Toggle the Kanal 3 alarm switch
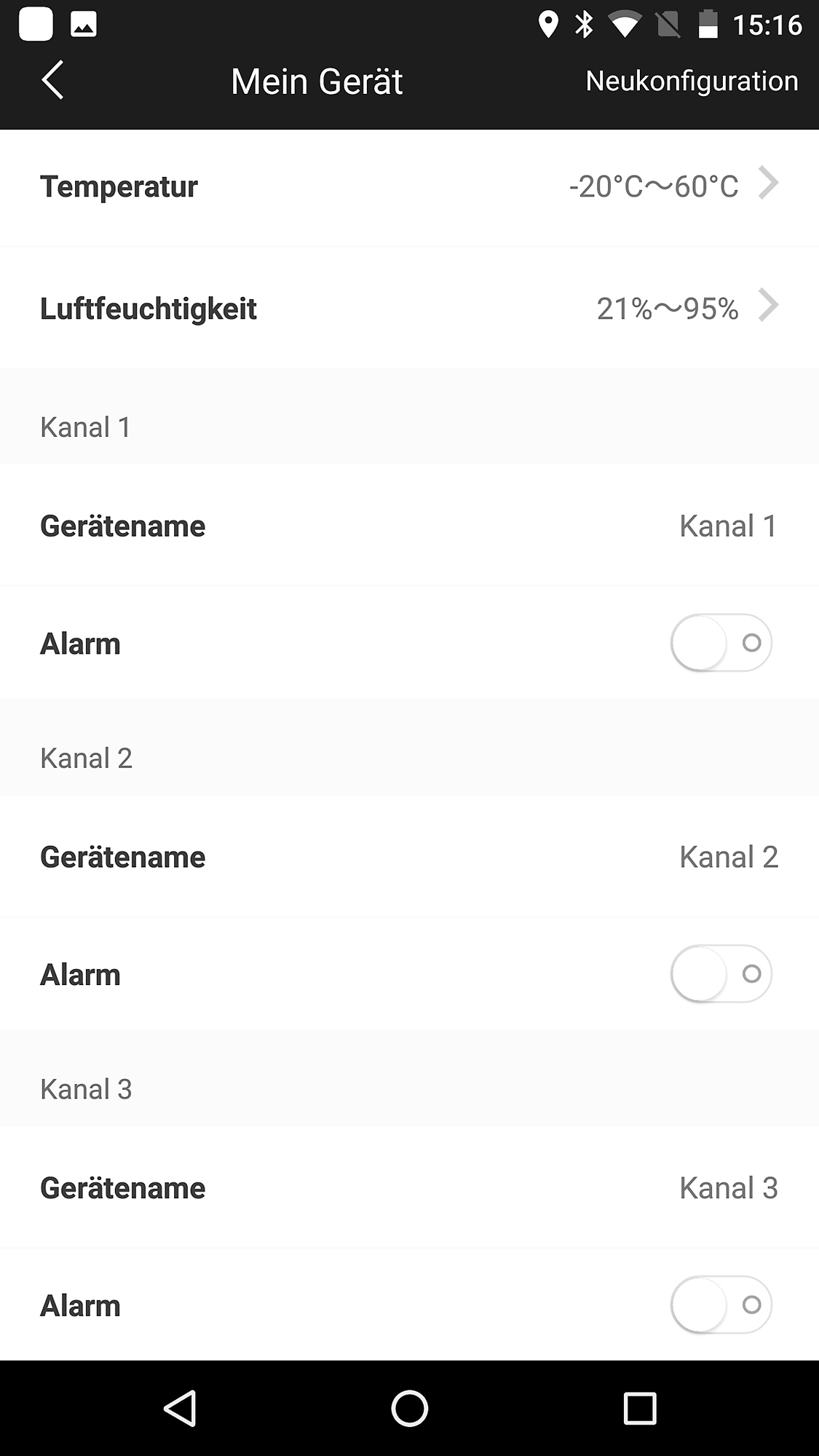Screen dimensions: 819x1456 coord(721,1305)
